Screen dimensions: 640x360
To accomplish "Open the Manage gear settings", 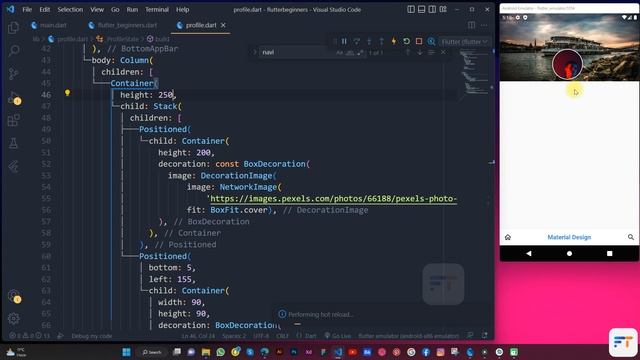I will [x=13, y=318].
